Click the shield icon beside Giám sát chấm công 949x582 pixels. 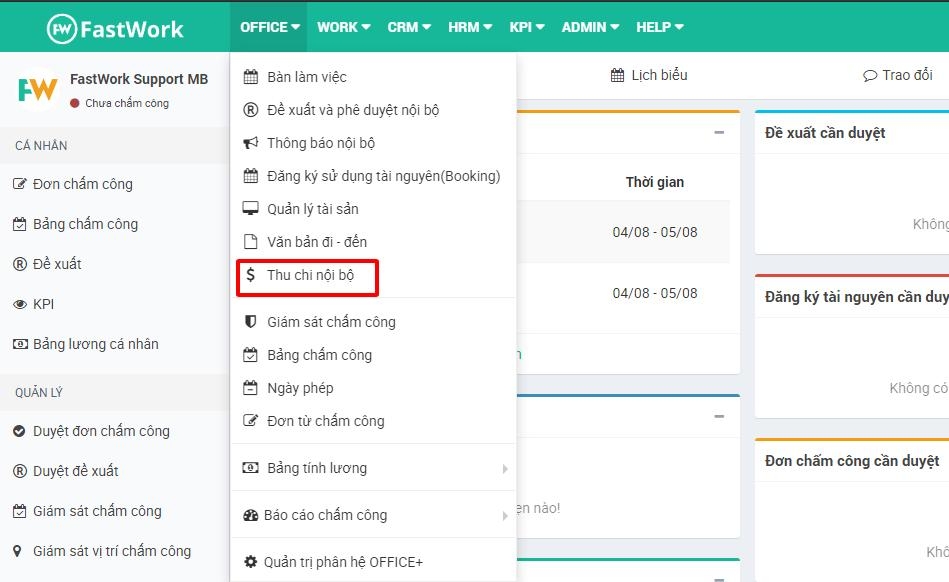pyautogui.click(x=249, y=321)
